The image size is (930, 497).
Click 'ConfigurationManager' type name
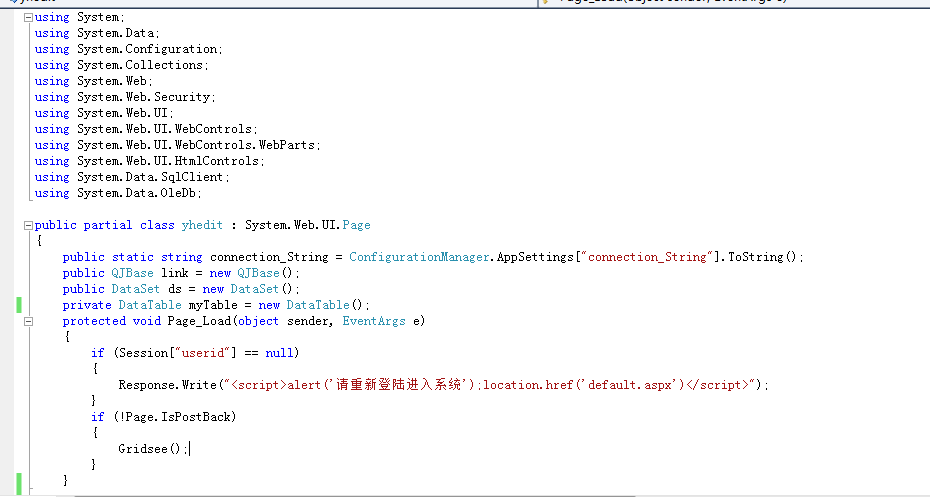419,257
